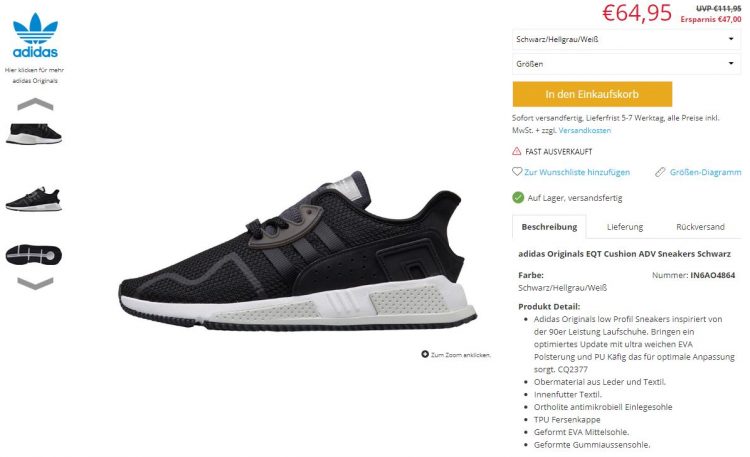Click the up arrow above thumbnails
The image size is (750, 457).
[35, 104]
